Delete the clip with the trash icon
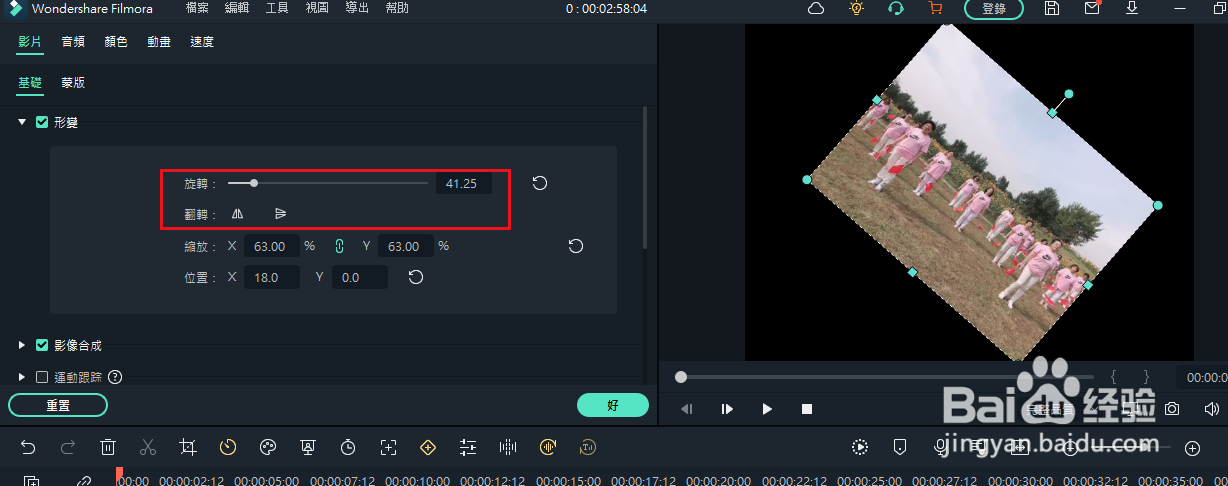The width and height of the screenshot is (1228, 486). pyautogui.click(x=108, y=447)
